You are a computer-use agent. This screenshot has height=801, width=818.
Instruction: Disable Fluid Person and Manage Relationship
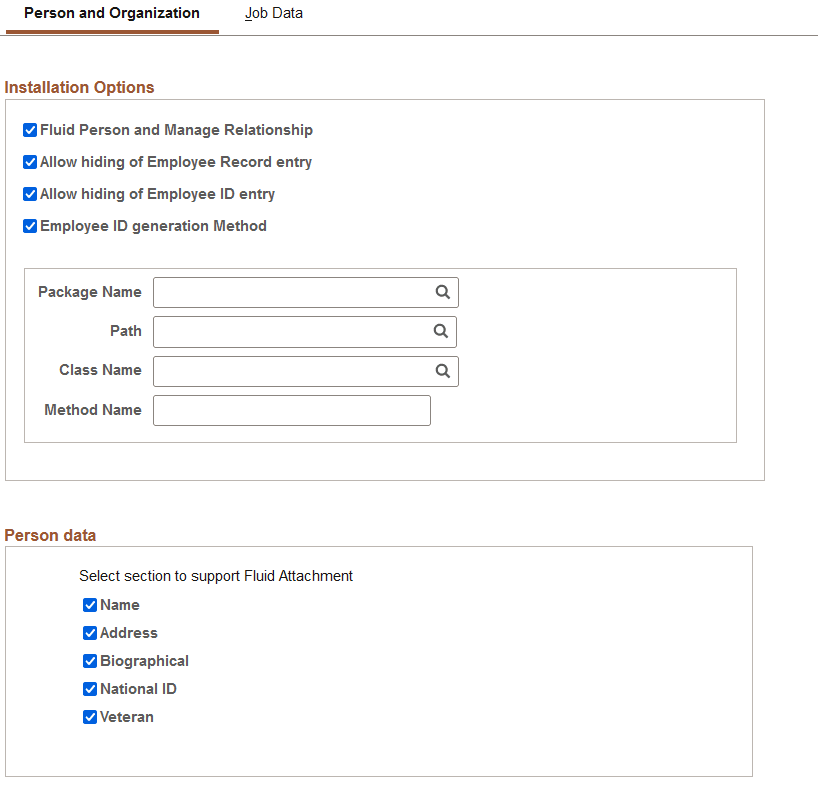coord(29,130)
